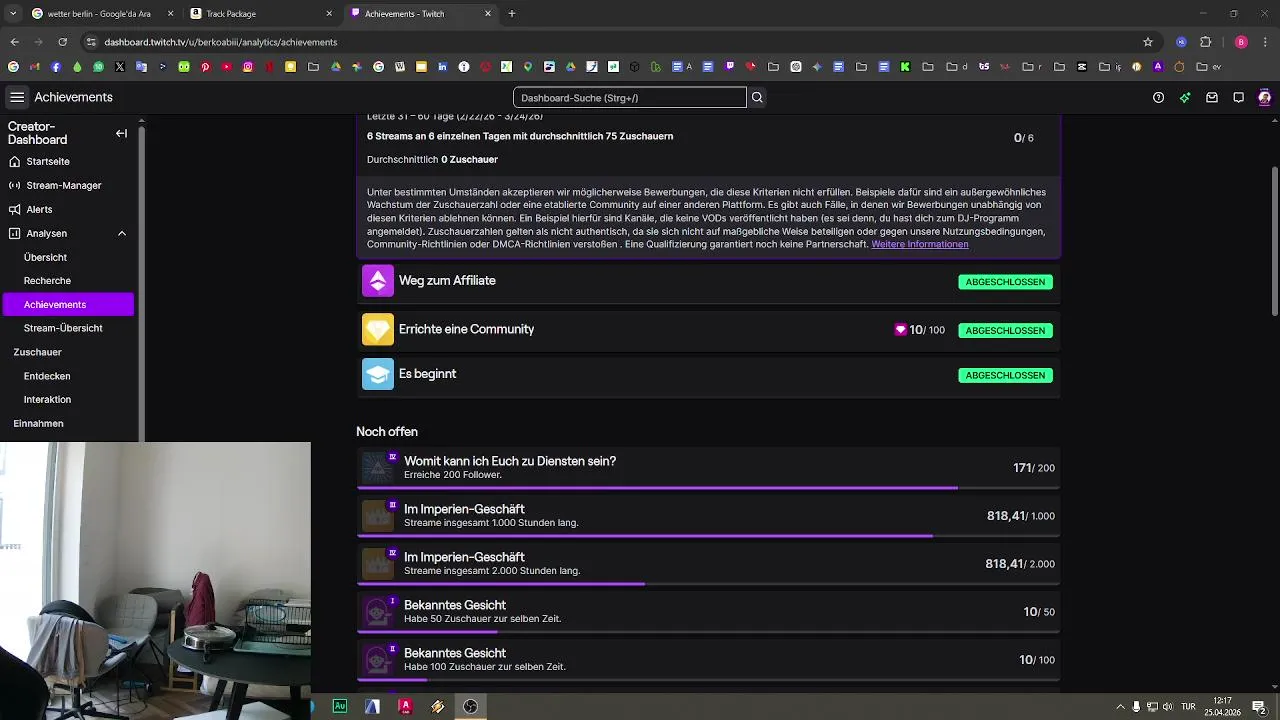Viewport: 1280px width, 720px height.
Task: Click the 50 Zuschauer progress bar
Action: coord(708,632)
